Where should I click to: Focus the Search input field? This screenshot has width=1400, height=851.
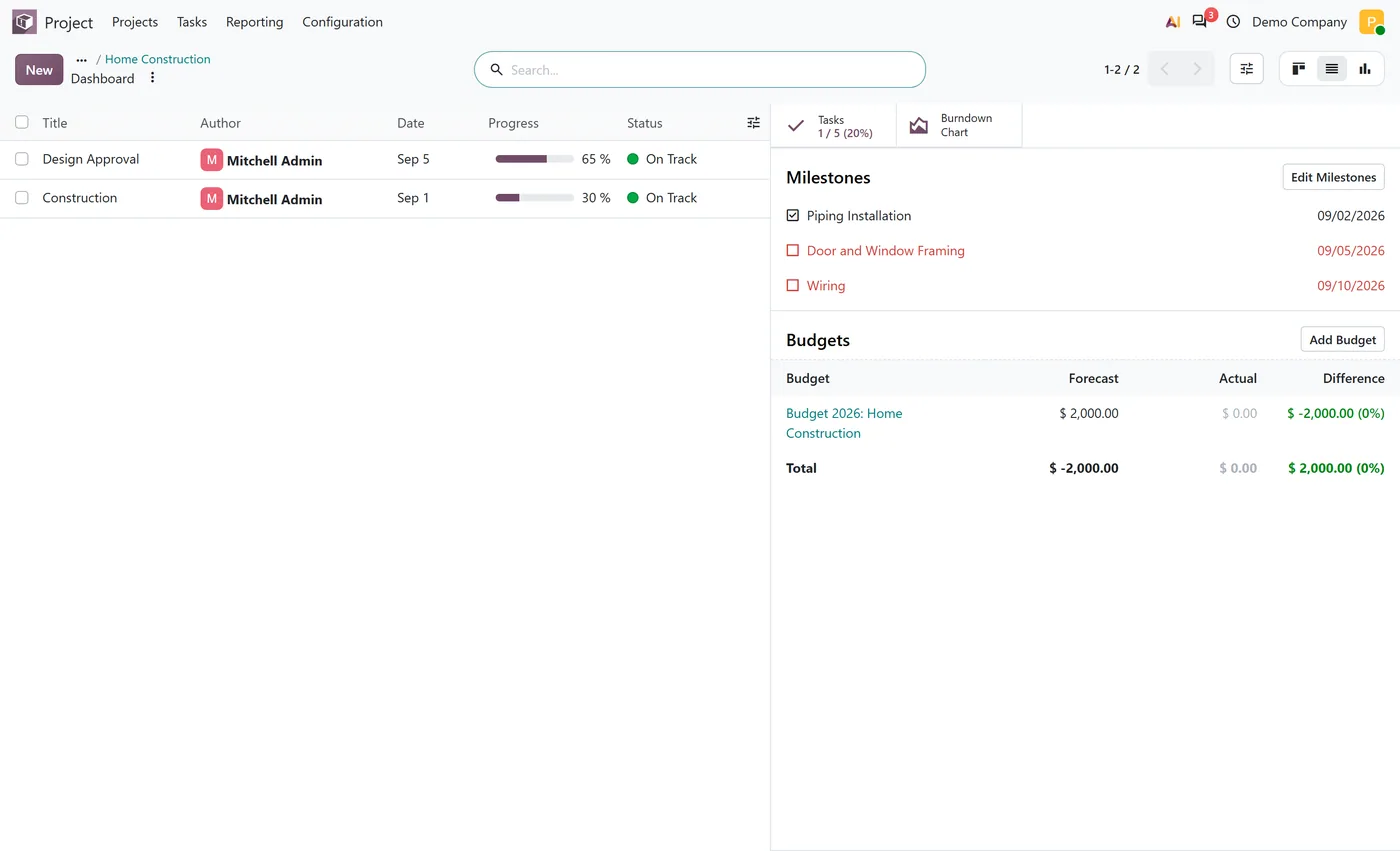click(700, 70)
